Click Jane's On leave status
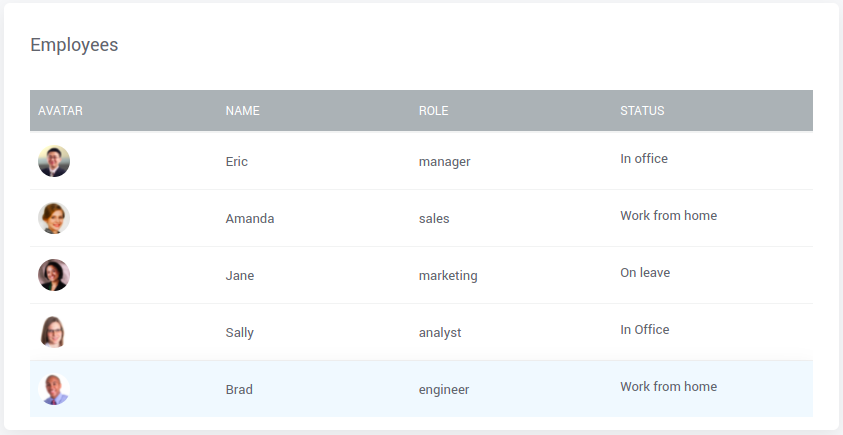The width and height of the screenshot is (843, 435). tap(645, 273)
